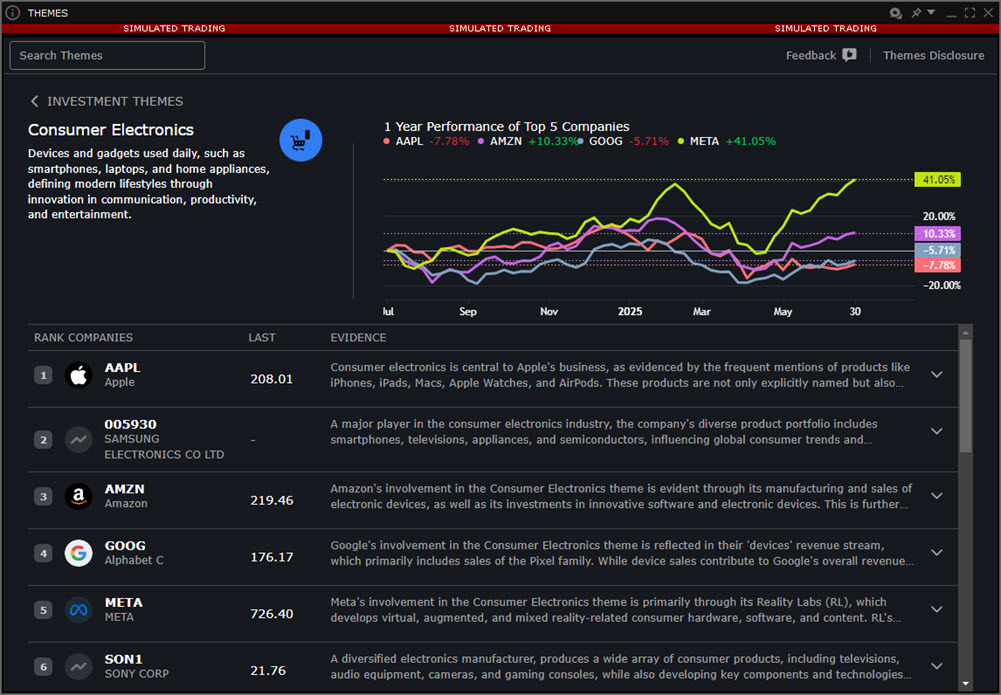Click the blue-gray GOOG legend dot
Viewport: 1001px width, 695px height.
click(x=580, y=142)
